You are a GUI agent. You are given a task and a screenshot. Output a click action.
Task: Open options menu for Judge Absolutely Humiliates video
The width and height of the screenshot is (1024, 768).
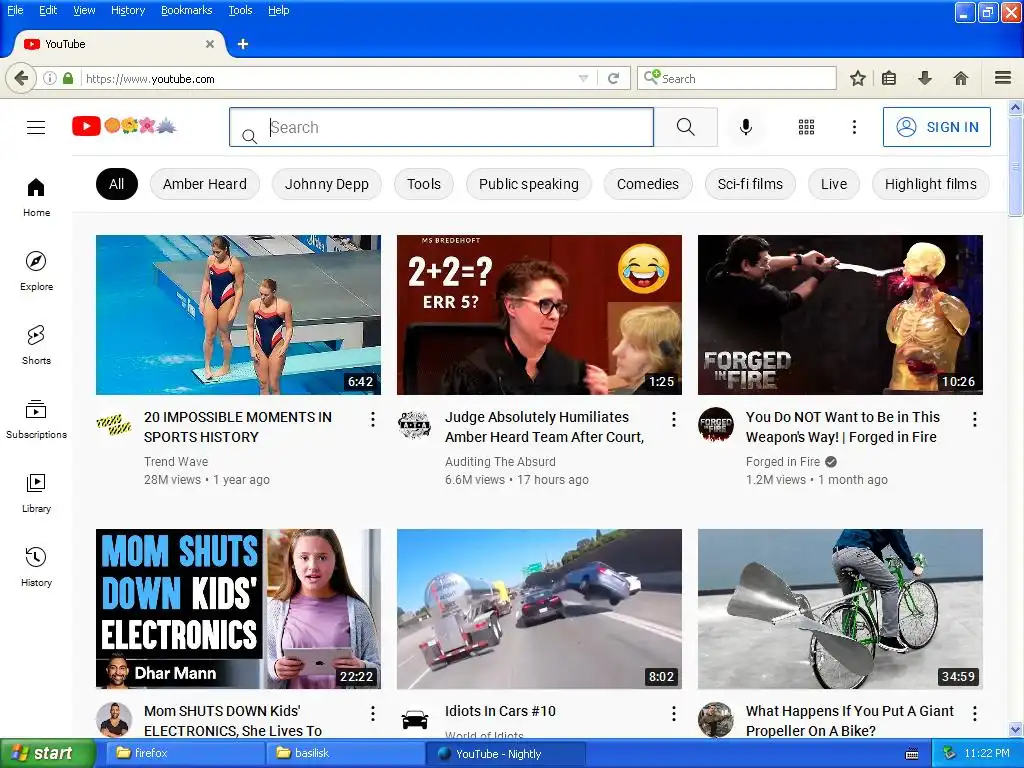(674, 419)
